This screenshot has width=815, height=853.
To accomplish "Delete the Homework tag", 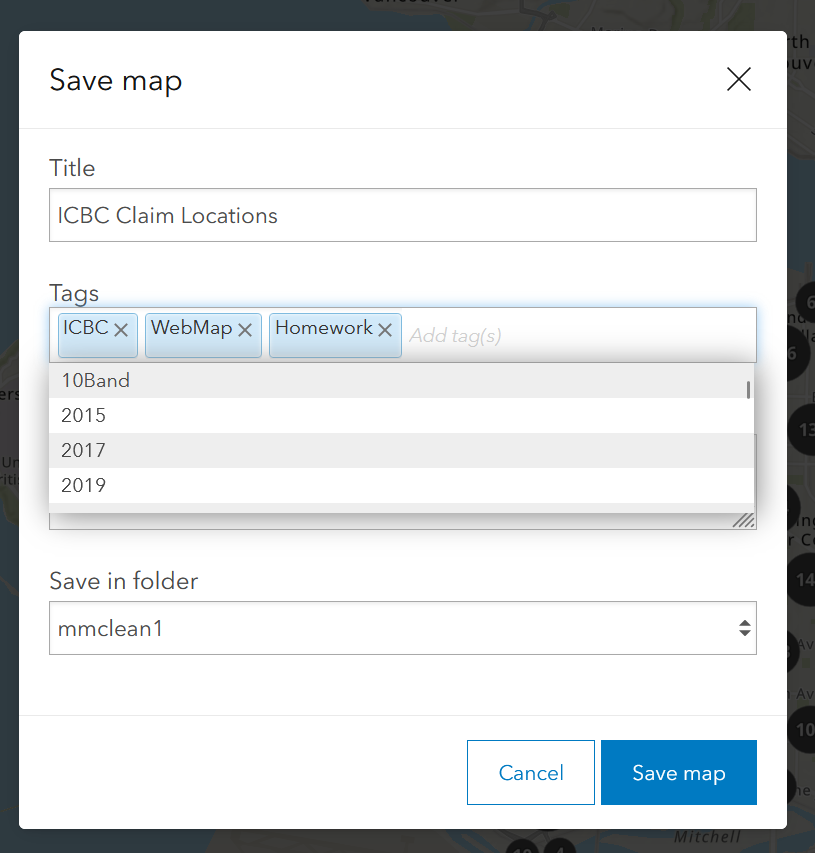I will [385, 330].
